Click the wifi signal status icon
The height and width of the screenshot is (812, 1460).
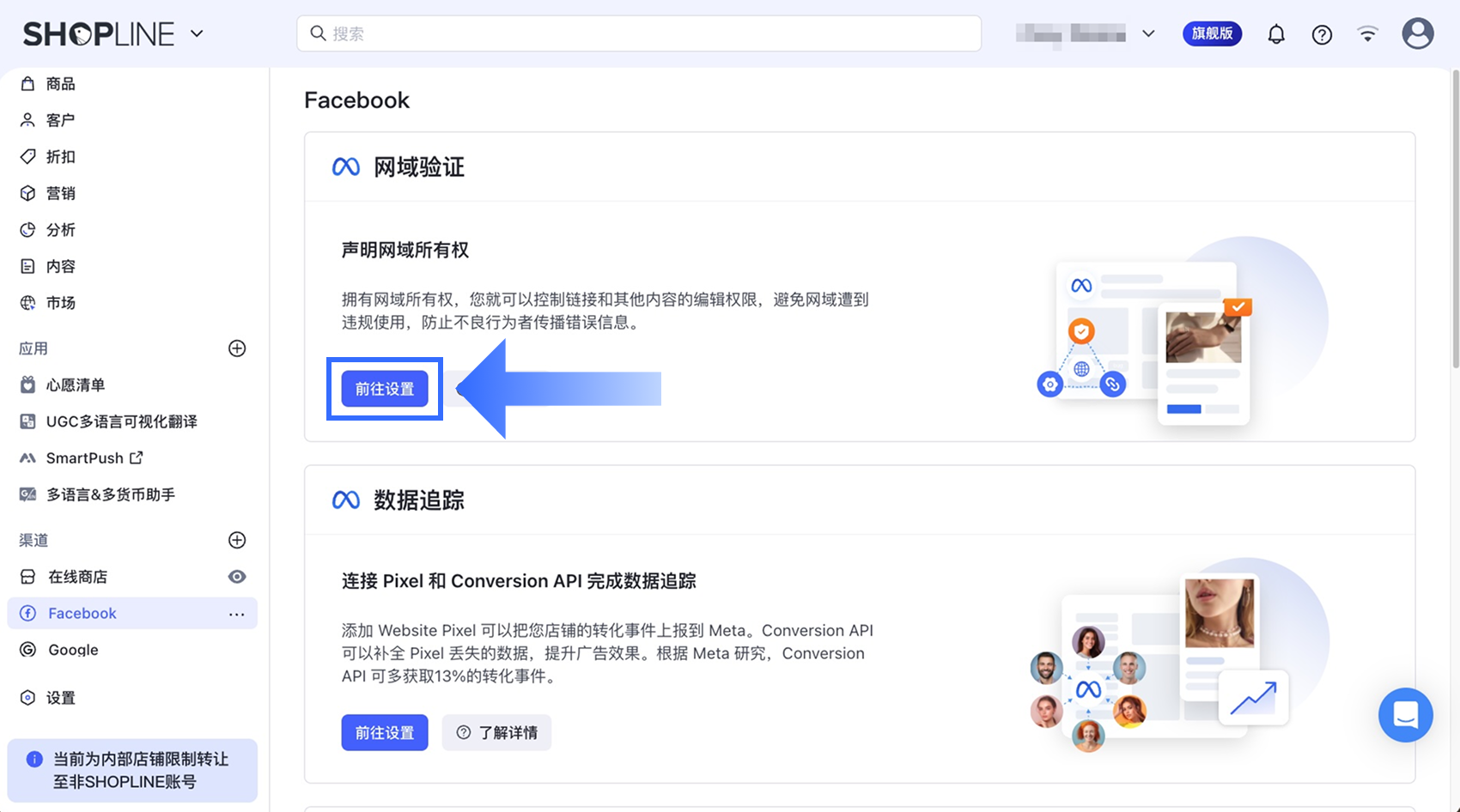click(1367, 33)
